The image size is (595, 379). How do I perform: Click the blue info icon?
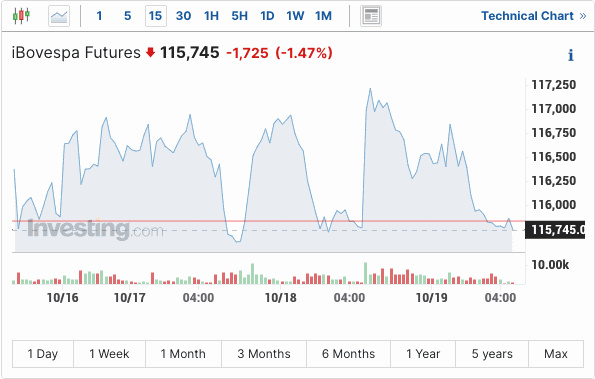pyautogui.click(x=571, y=55)
